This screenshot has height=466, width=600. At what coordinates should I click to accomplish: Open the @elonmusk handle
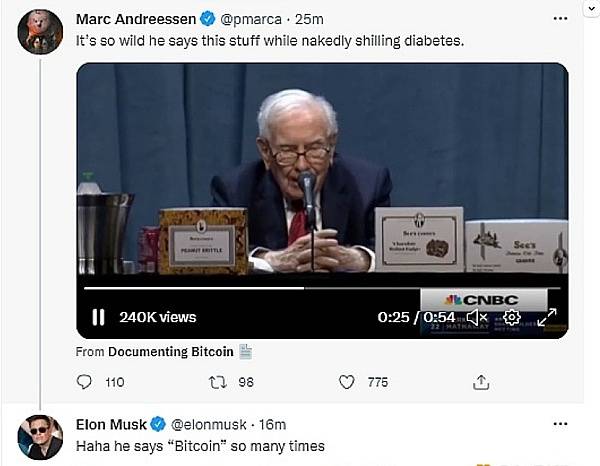[x=208, y=424]
